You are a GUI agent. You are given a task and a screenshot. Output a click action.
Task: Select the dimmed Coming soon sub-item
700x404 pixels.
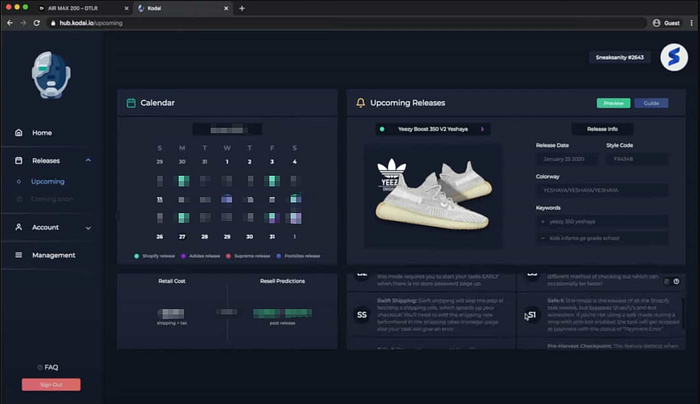(x=52, y=199)
